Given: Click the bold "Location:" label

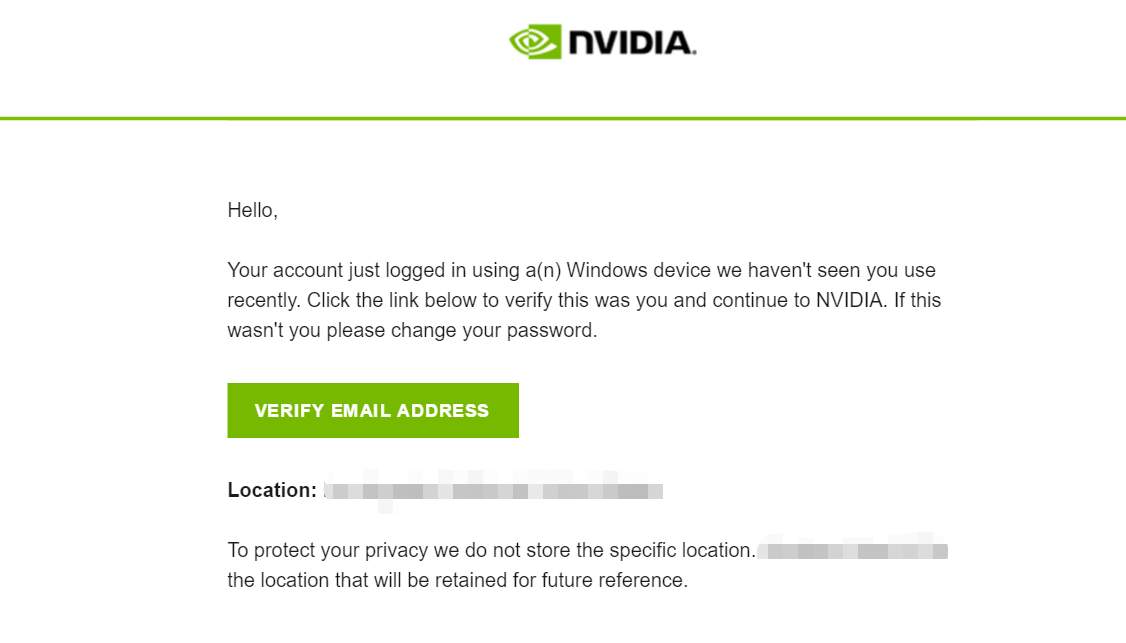Looking at the screenshot, I should [x=272, y=490].
